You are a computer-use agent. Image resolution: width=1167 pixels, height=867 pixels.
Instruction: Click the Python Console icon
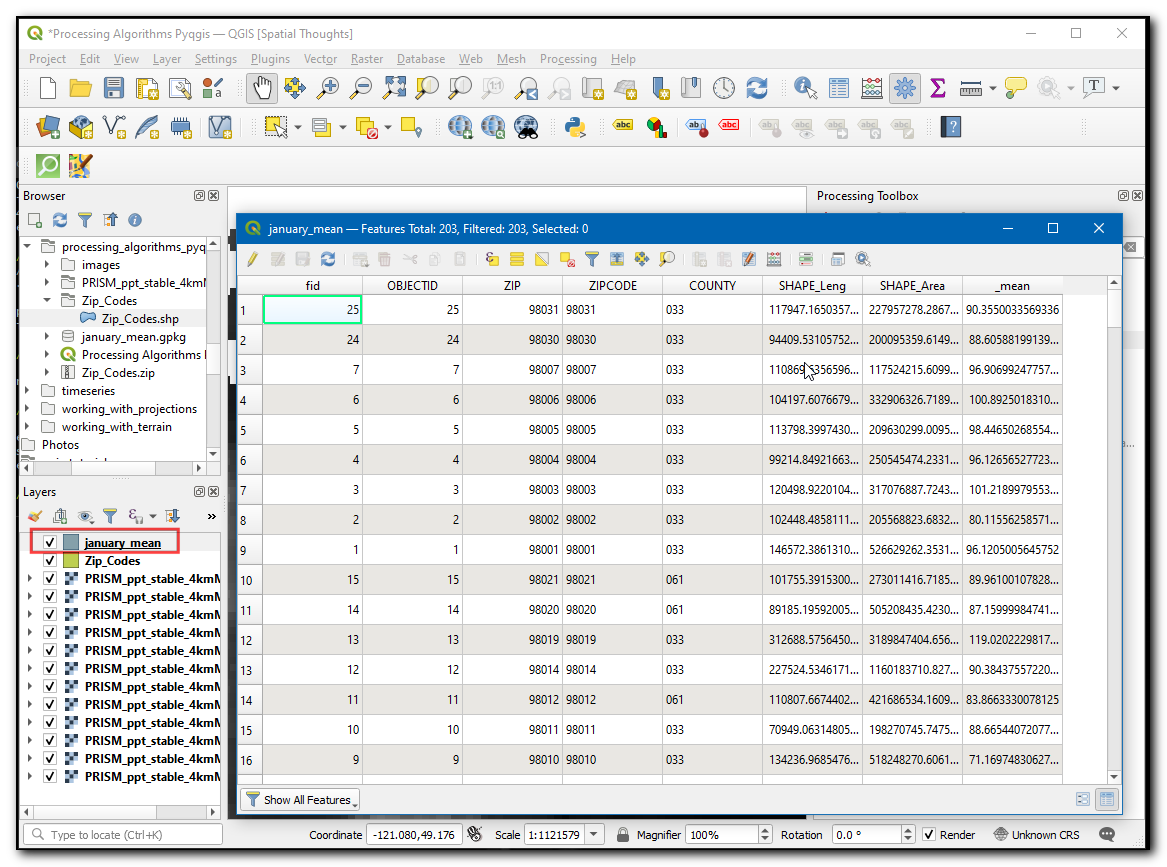tap(574, 127)
